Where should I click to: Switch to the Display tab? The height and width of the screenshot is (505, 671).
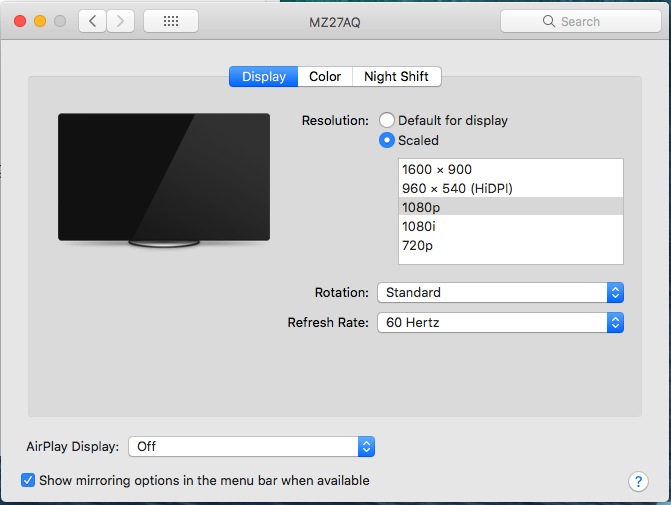[264, 77]
